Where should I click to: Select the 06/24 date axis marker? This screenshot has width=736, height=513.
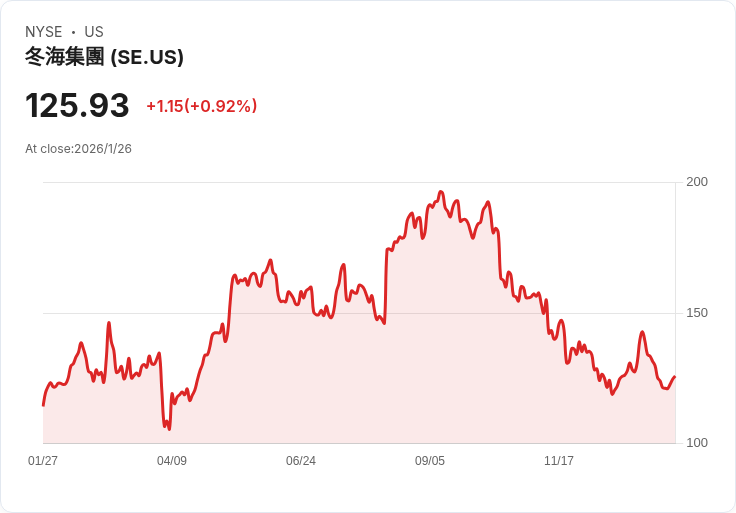301,461
